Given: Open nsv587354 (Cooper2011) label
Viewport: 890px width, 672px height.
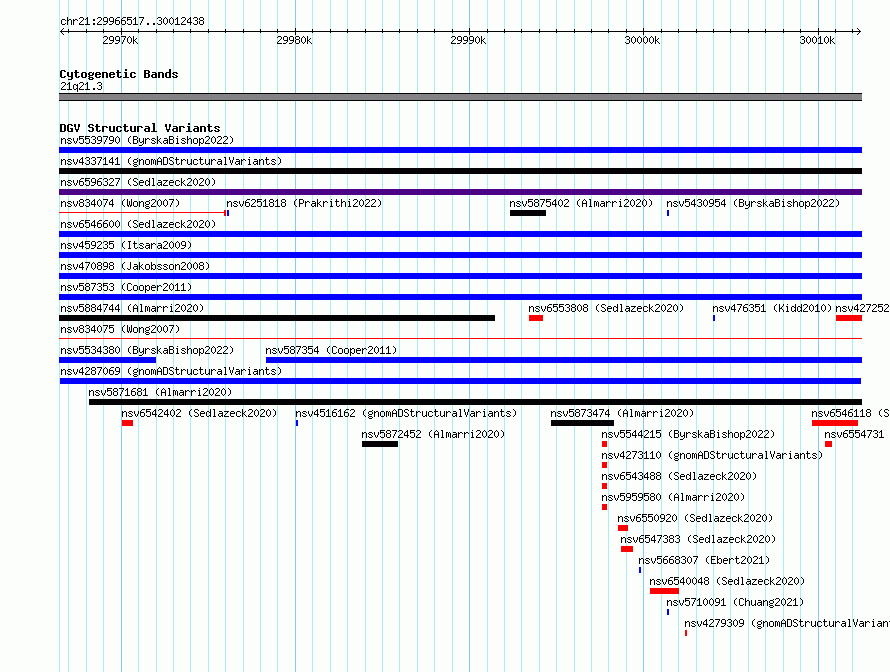Looking at the screenshot, I should tap(331, 350).
